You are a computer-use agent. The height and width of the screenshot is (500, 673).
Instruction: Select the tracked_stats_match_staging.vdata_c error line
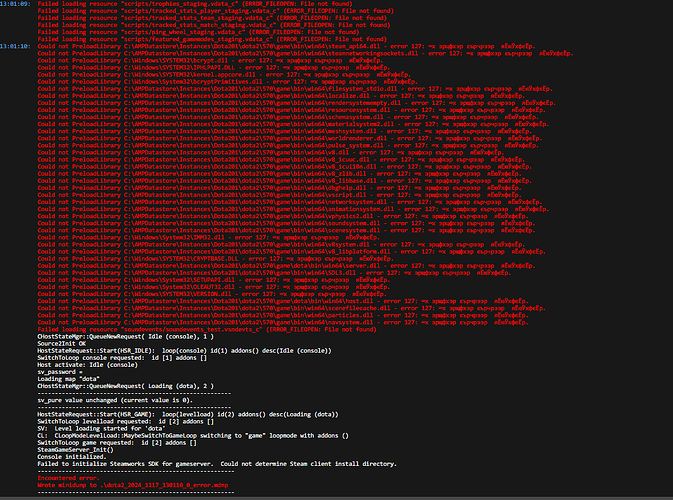[214, 25]
